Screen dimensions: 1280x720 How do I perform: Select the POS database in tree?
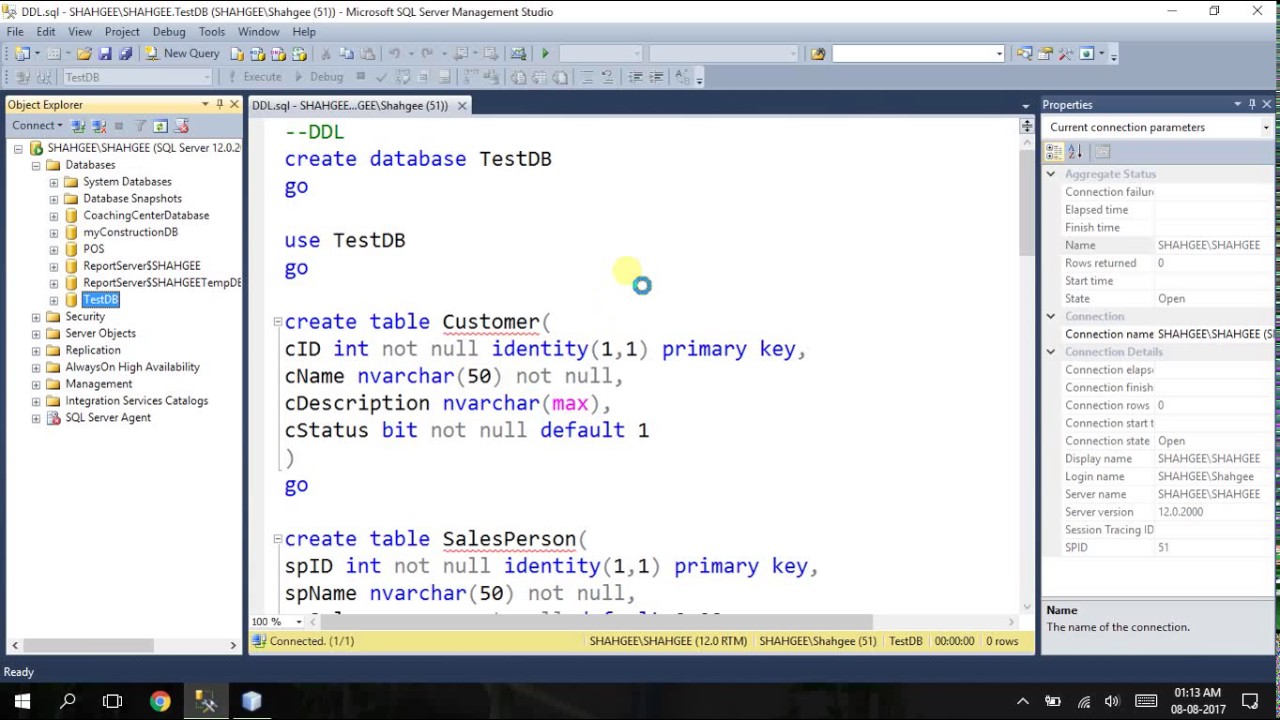click(94, 249)
